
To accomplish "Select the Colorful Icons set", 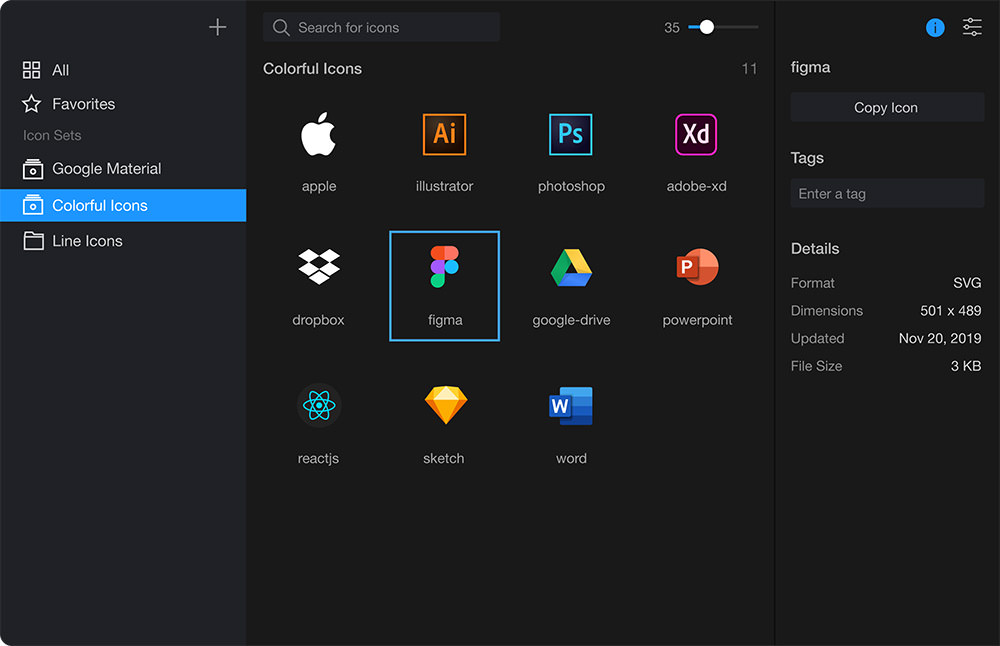I will click(123, 205).
